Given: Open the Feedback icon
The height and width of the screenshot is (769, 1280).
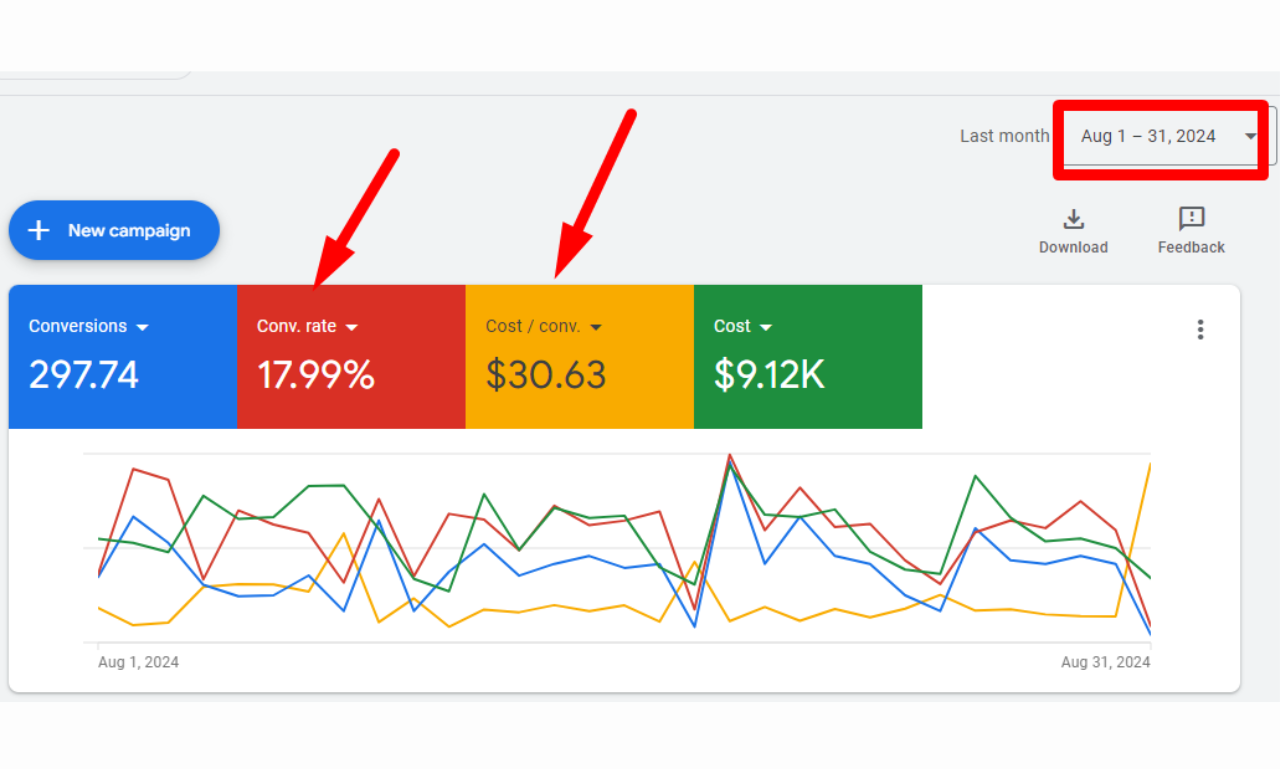Looking at the screenshot, I should pyautogui.click(x=1190, y=220).
